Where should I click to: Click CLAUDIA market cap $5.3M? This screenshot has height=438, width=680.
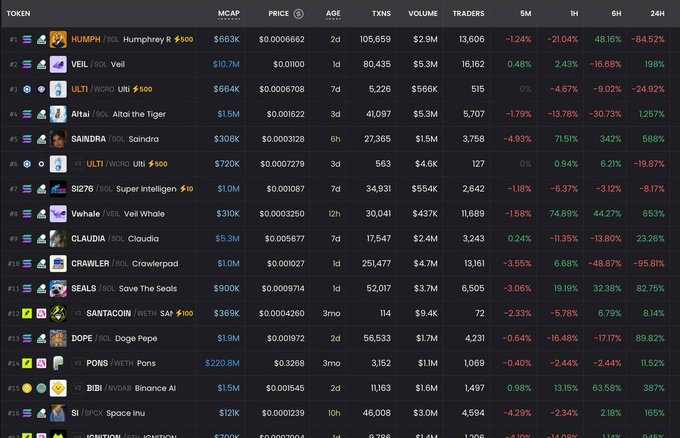click(227, 239)
